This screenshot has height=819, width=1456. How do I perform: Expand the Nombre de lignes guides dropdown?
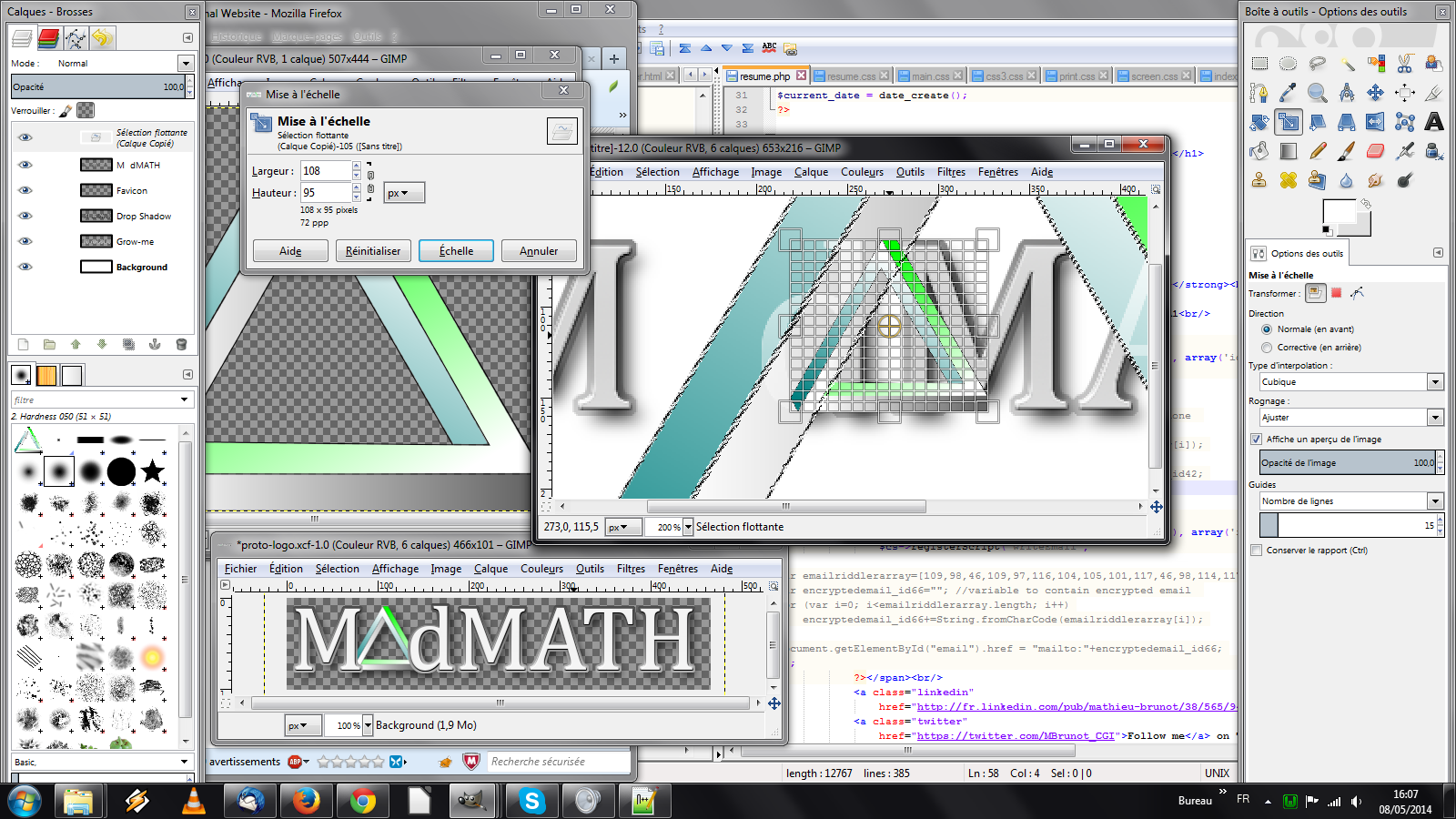pos(1435,501)
